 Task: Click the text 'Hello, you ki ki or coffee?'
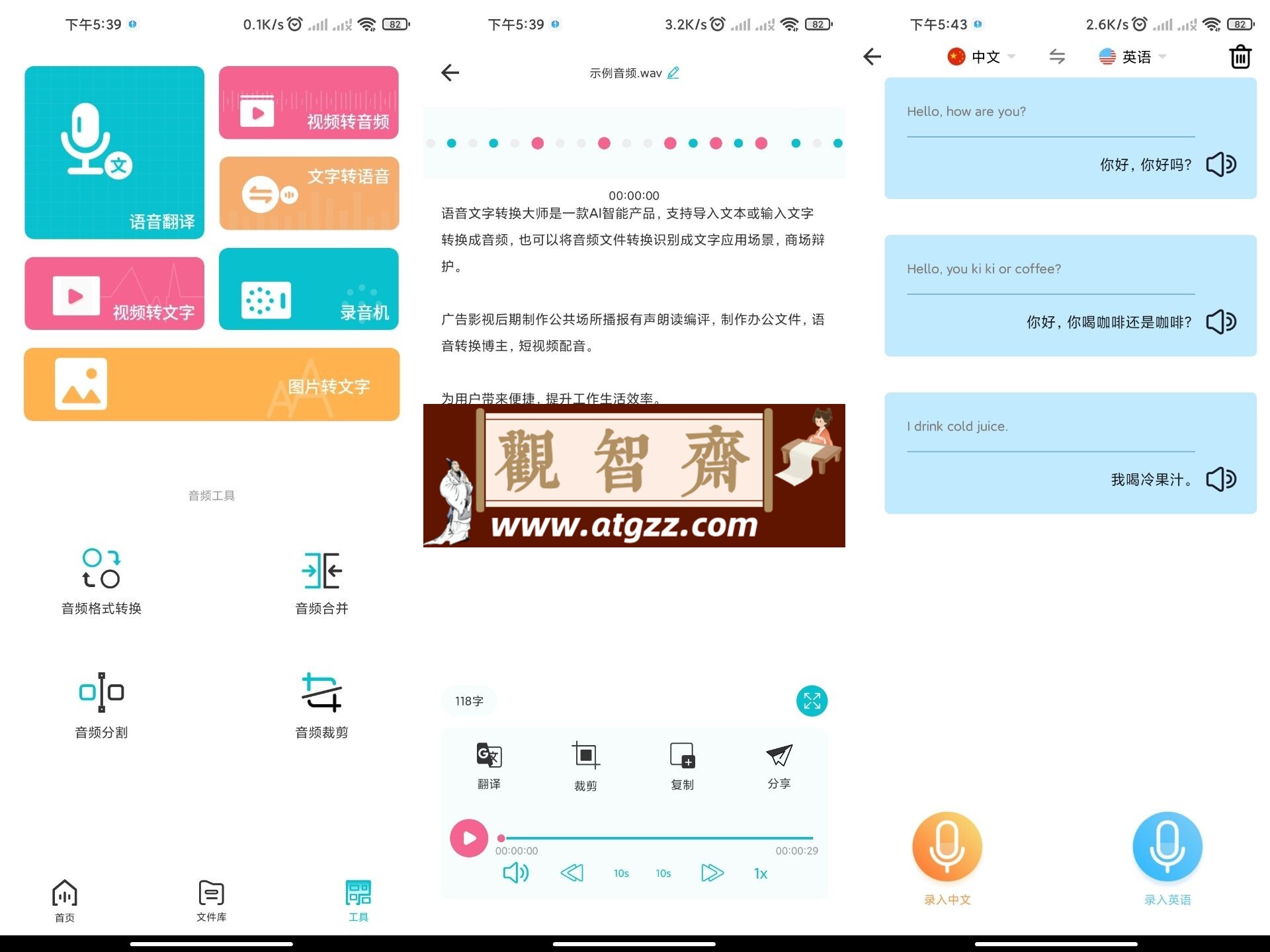(x=984, y=269)
